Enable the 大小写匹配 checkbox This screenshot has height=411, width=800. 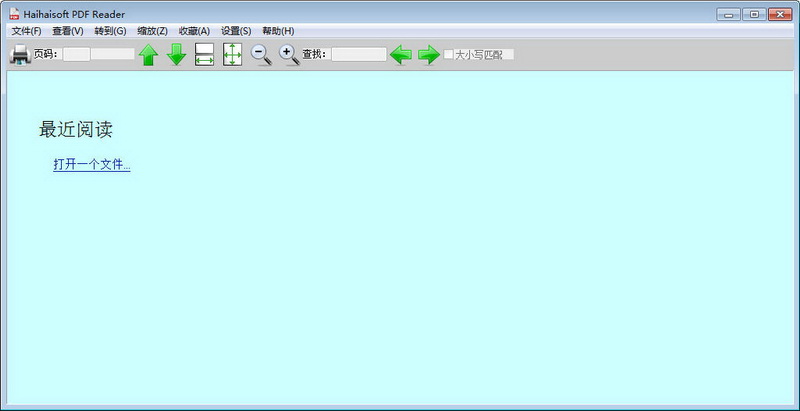point(448,54)
